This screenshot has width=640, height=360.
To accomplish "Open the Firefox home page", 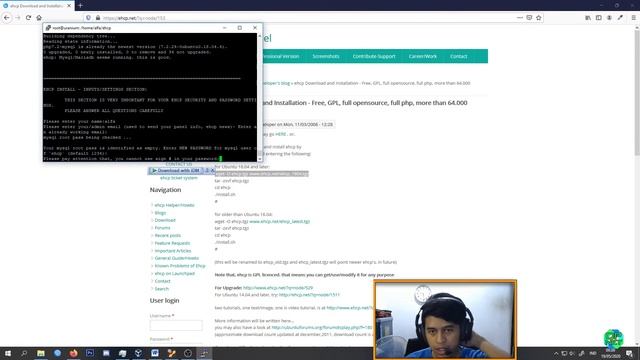I will (x=39, y=18).
